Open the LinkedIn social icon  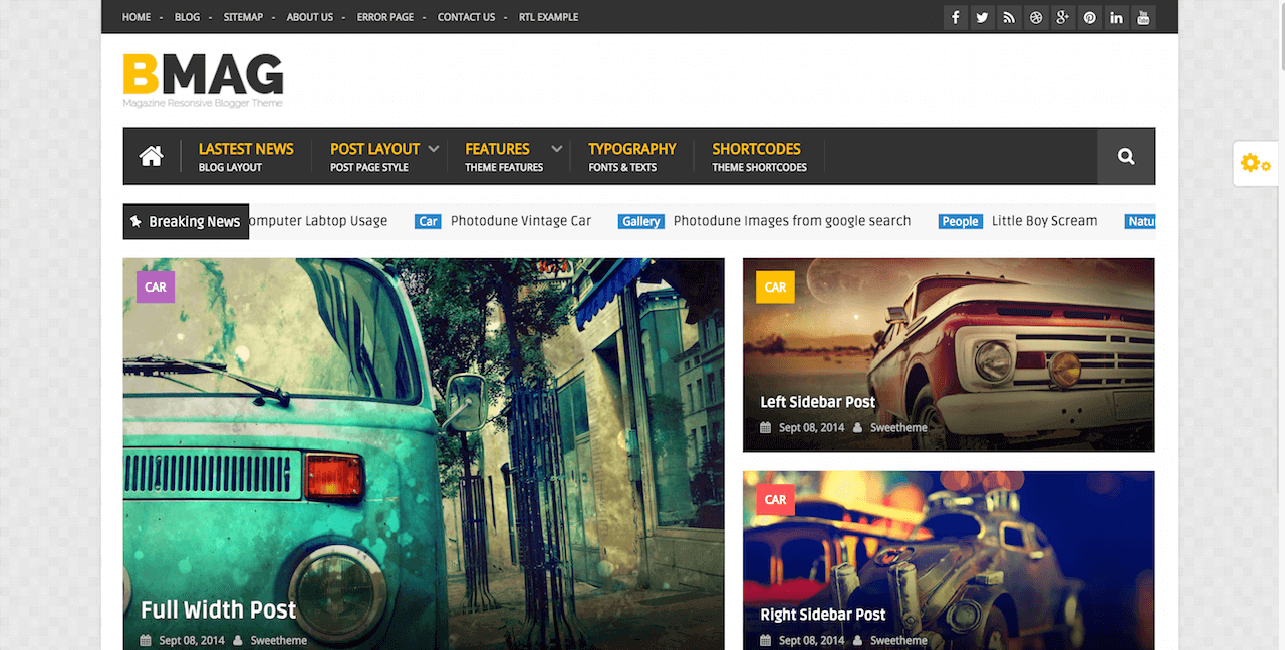click(1116, 17)
